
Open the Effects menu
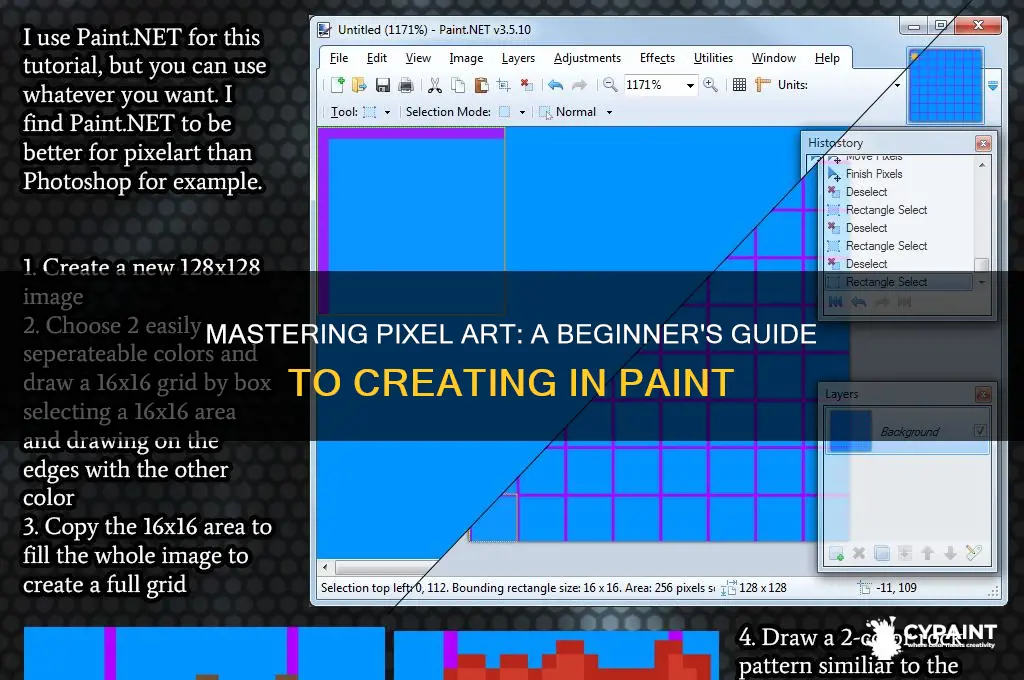(x=657, y=58)
